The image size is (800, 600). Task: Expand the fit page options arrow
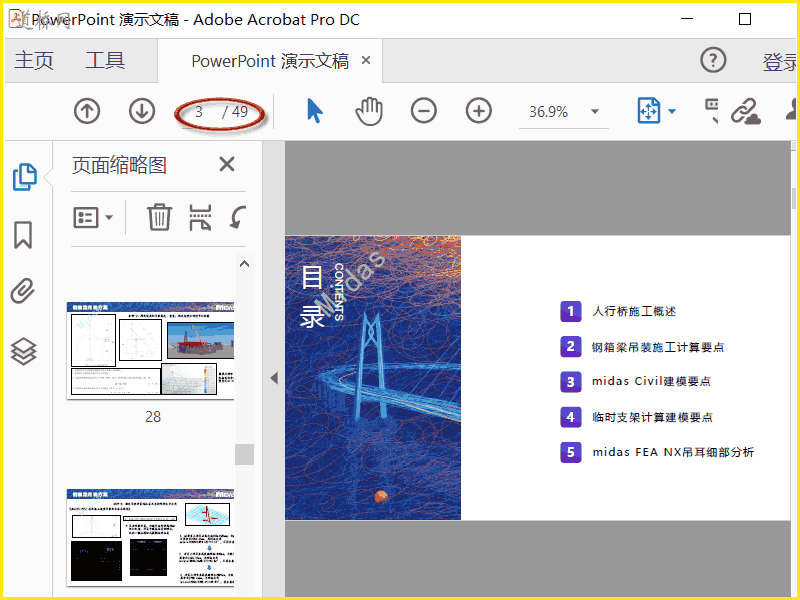point(672,111)
